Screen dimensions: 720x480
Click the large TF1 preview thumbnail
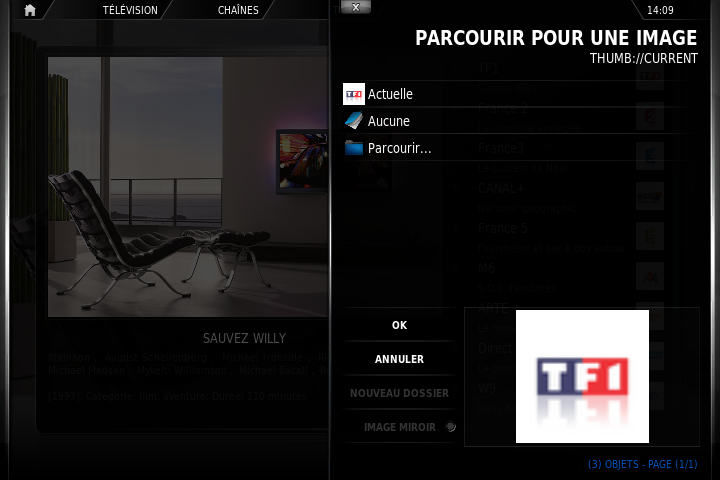coord(582,376)
